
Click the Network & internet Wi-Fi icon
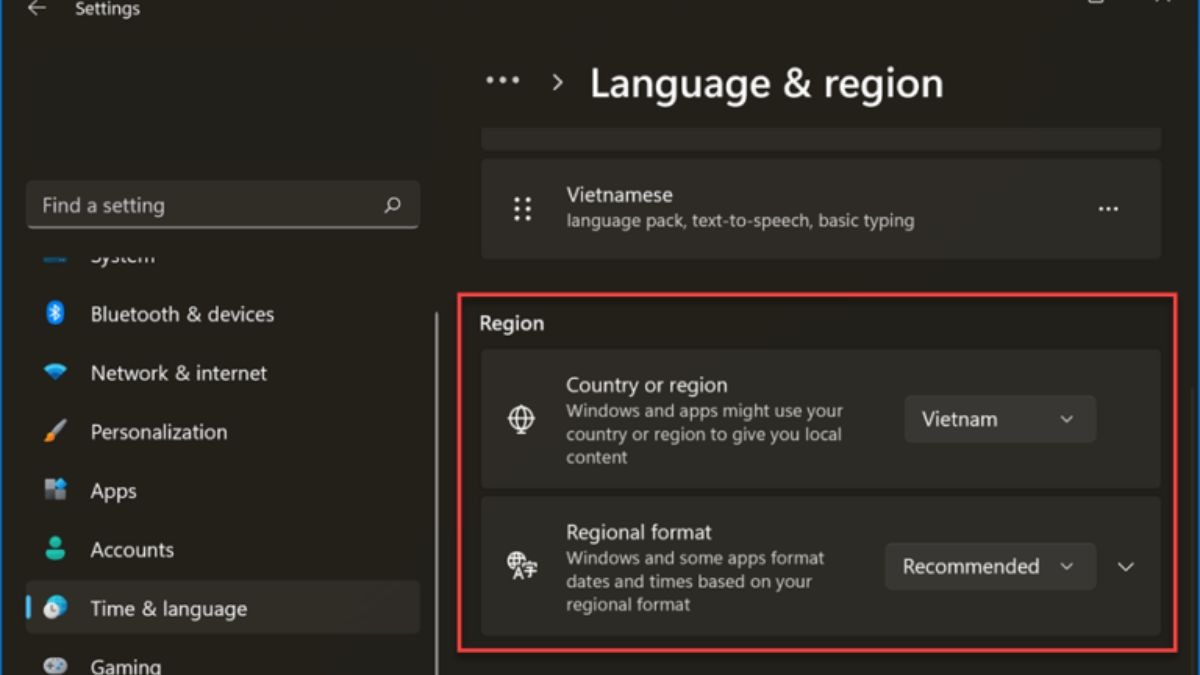pos(55,372)
